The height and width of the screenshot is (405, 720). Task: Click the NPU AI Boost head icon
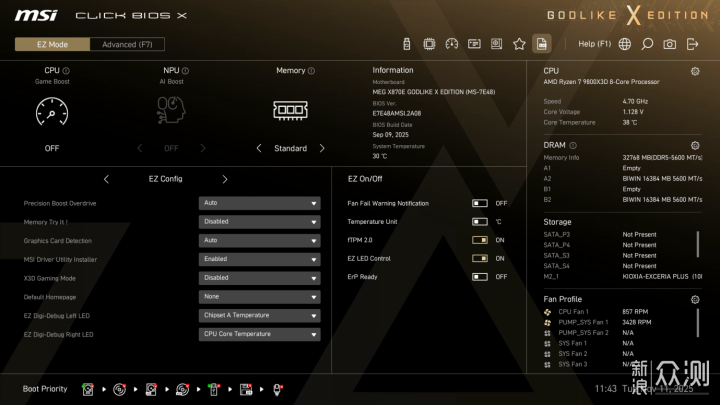click(x=171, y=110)
